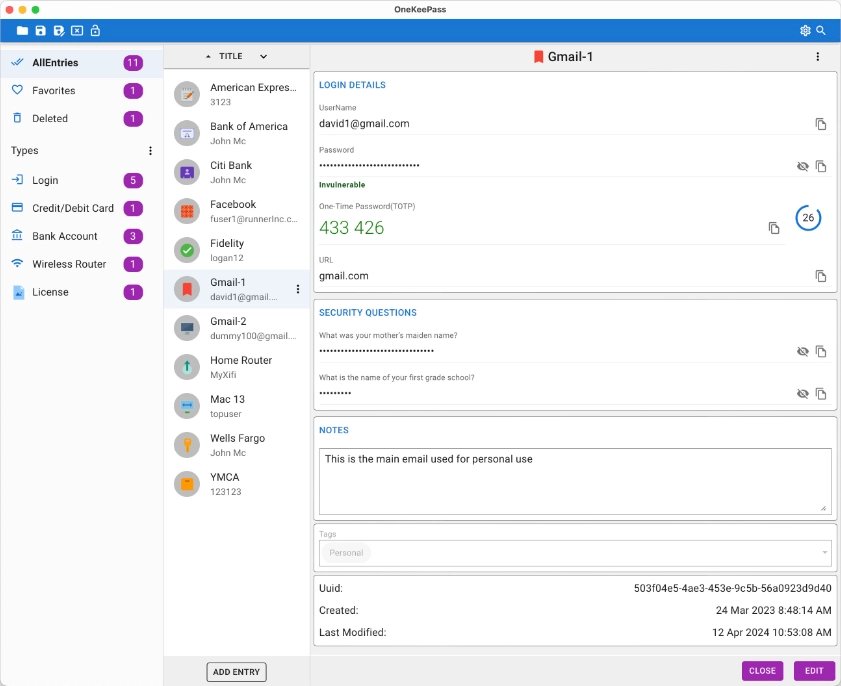Open search with magnifier icon
The width and height of the screenshot is (841, 686).
click(821, 31)
